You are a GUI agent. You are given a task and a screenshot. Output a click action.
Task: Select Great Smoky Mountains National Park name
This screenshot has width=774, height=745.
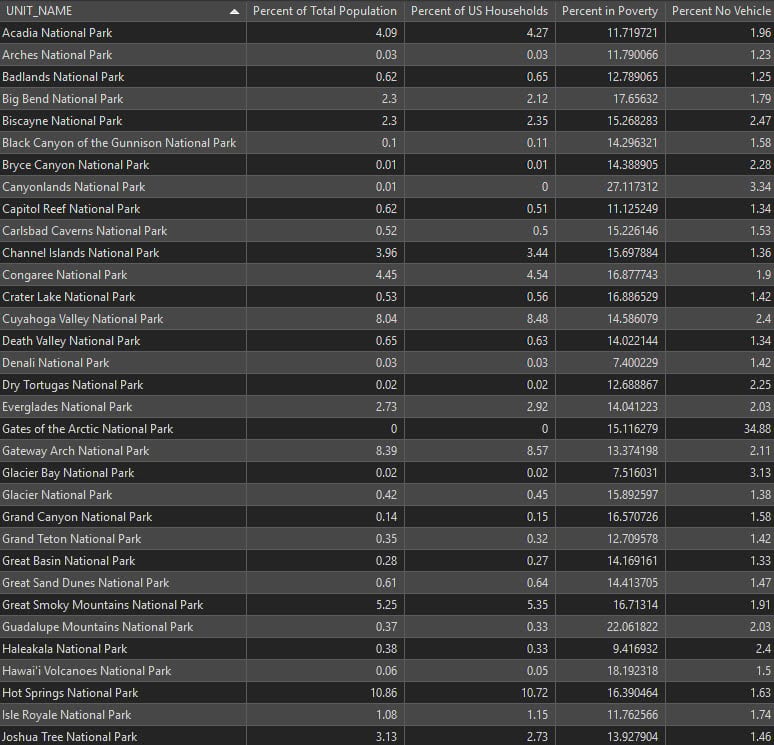click(x=103, y=605)
